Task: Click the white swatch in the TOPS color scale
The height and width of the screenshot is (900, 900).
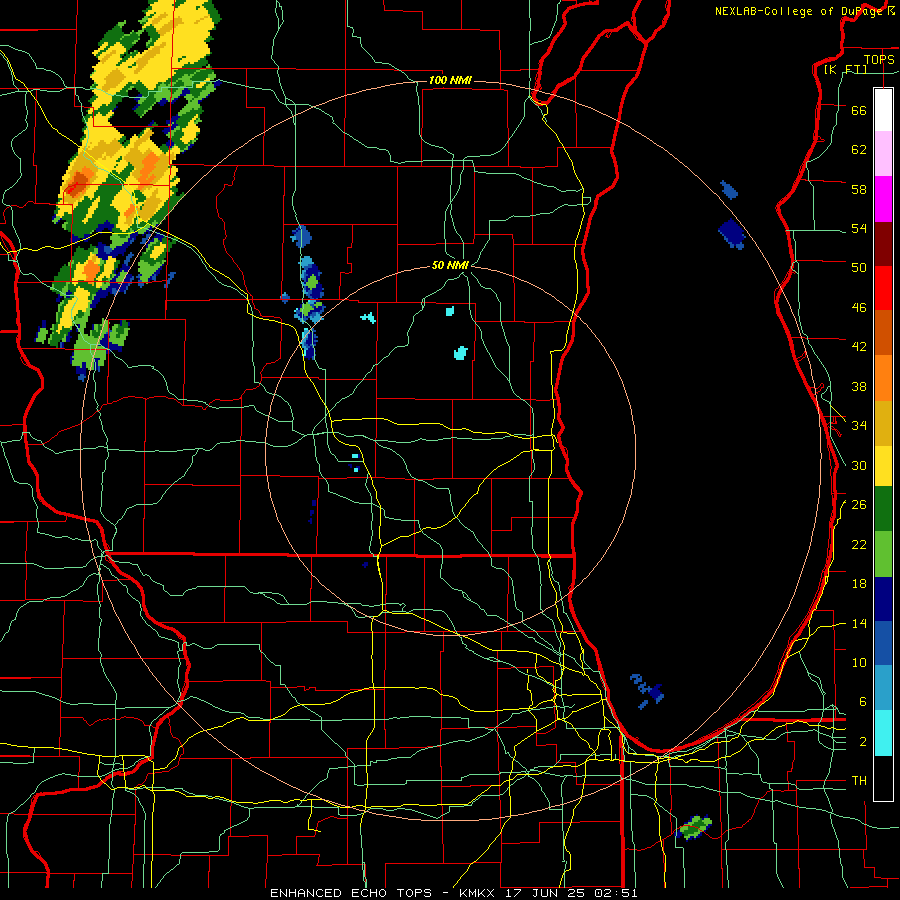Action: click(883, 110)
